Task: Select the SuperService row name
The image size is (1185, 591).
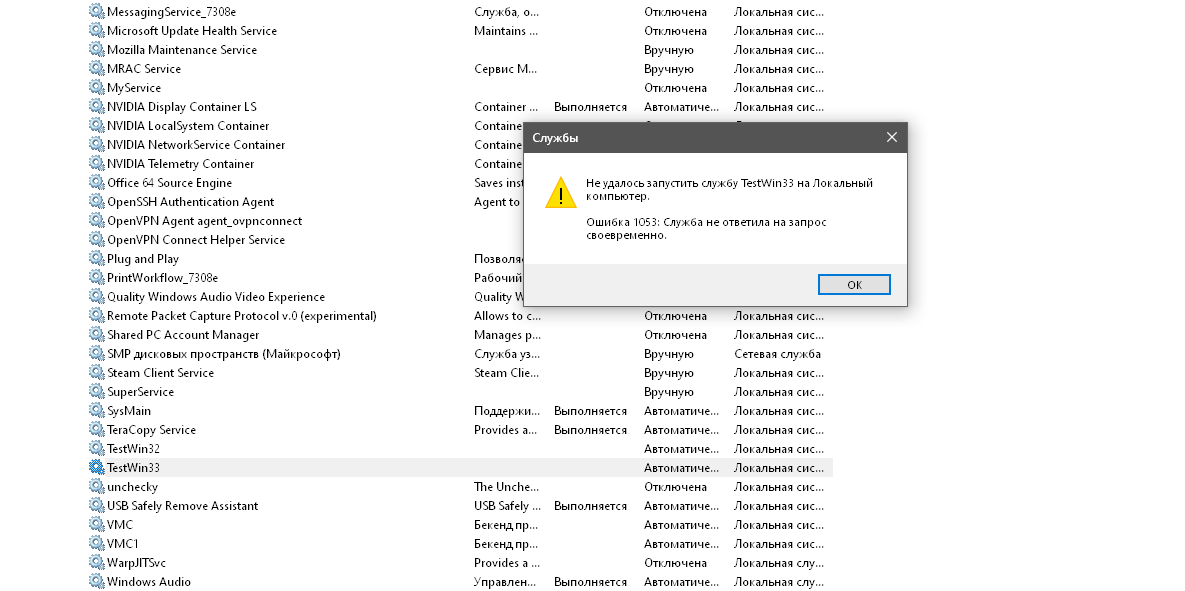Action: click(141, 391)
